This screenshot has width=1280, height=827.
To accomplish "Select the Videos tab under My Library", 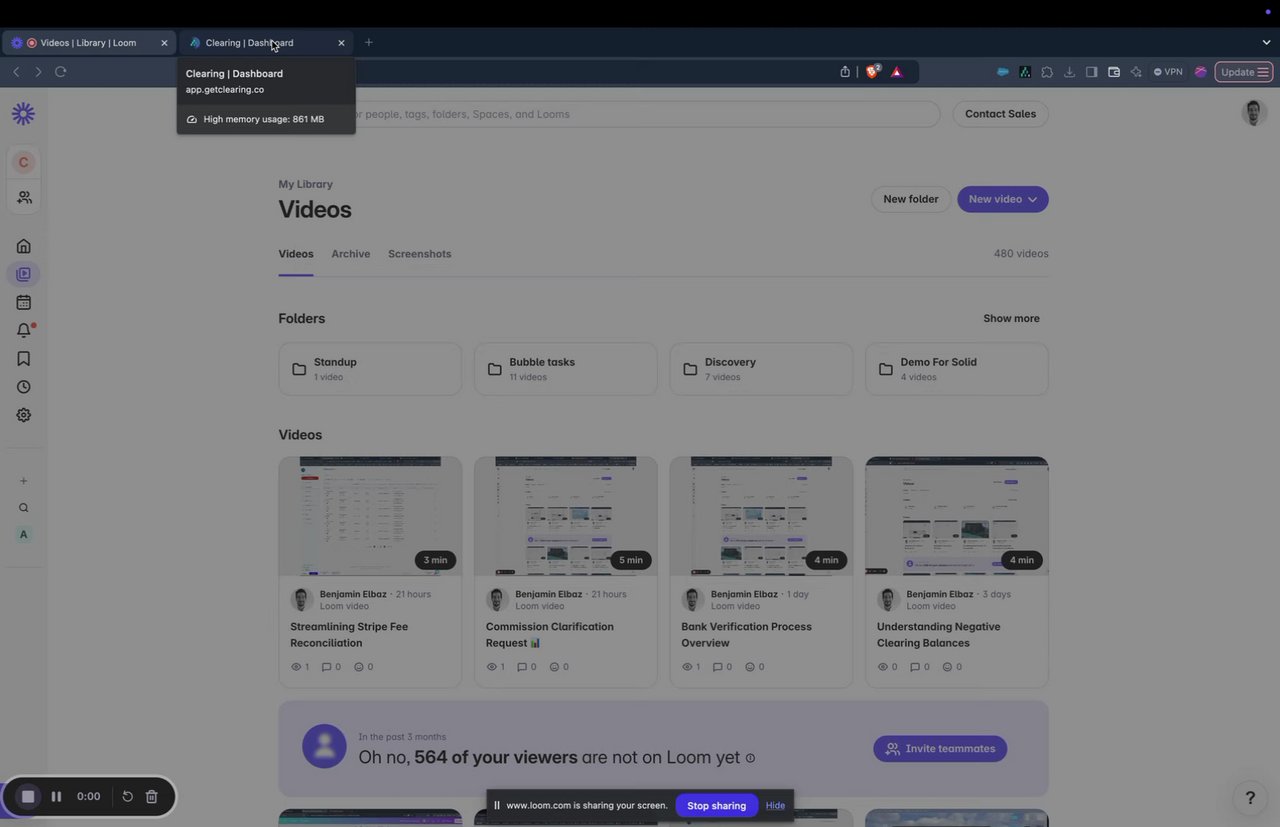I will coord(296,254).
